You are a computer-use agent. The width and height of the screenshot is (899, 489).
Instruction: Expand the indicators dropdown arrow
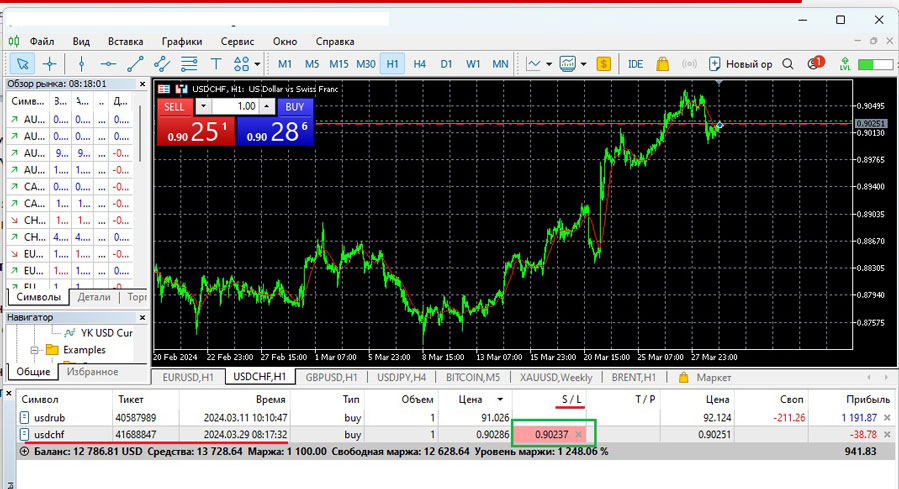[584, 64]
